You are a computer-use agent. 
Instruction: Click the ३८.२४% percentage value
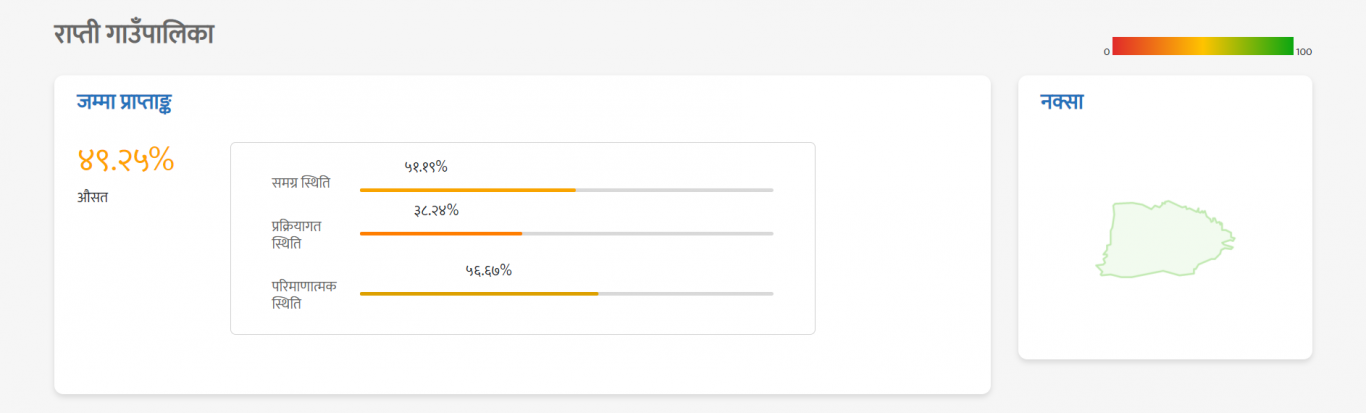tap(436, 210)
